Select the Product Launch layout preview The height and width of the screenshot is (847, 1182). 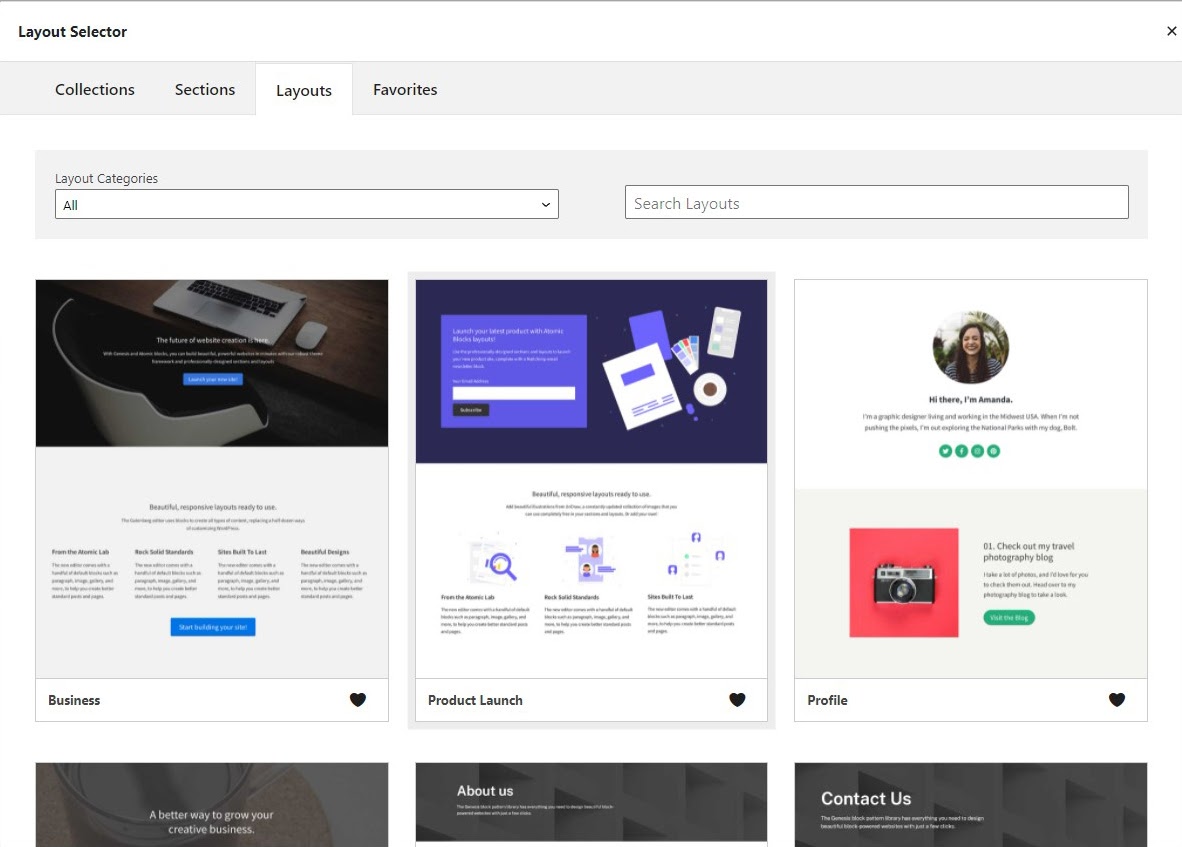(x=591, y=478)
